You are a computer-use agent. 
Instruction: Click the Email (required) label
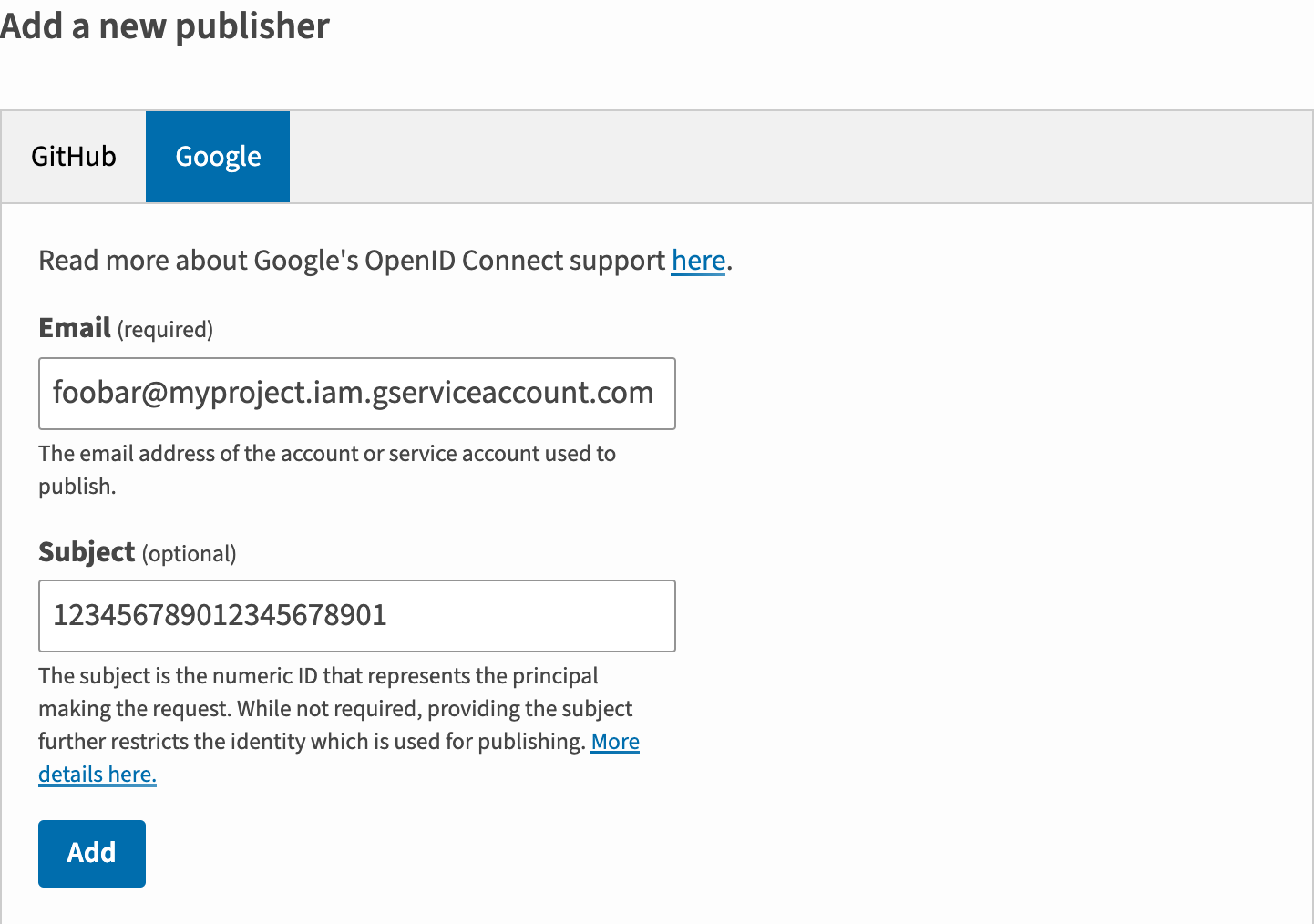click(126, 328)
